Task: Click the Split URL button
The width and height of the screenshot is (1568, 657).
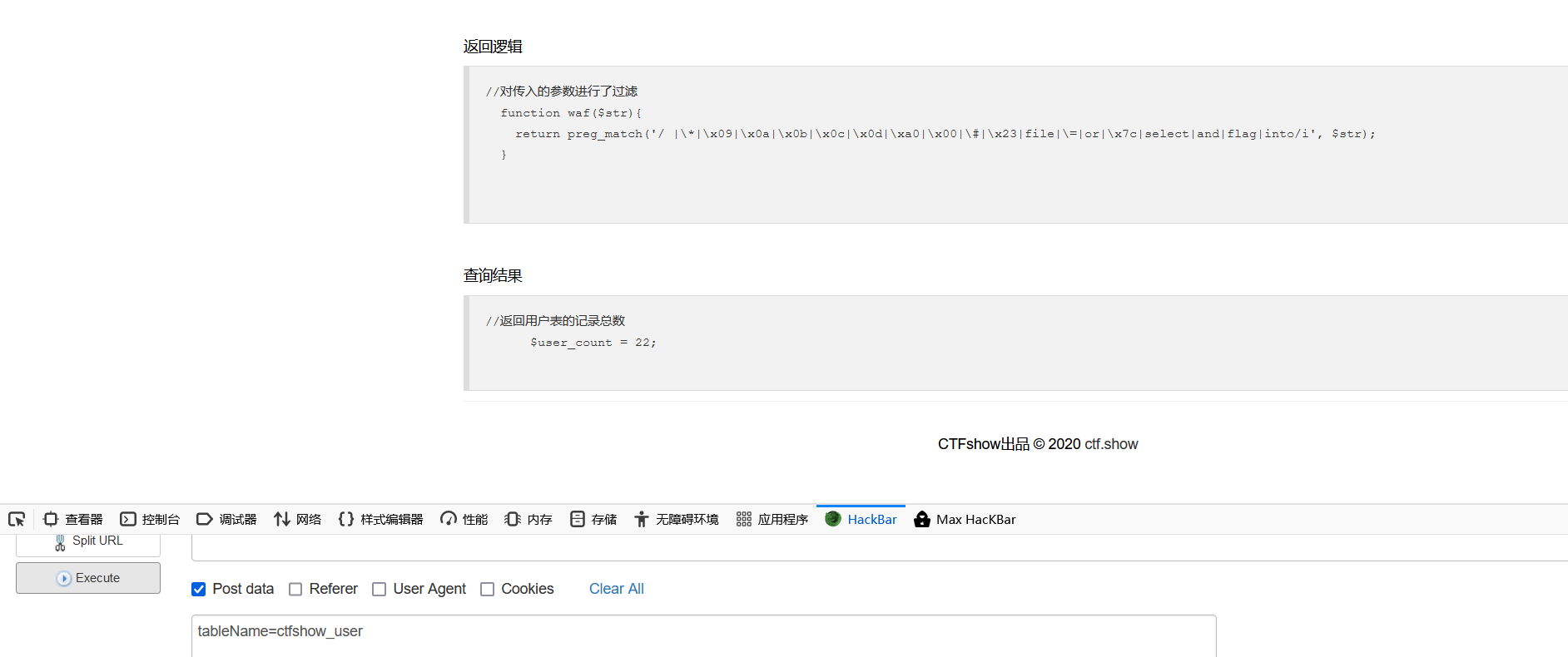Action: pyautogui.click(x=88, y=543)
